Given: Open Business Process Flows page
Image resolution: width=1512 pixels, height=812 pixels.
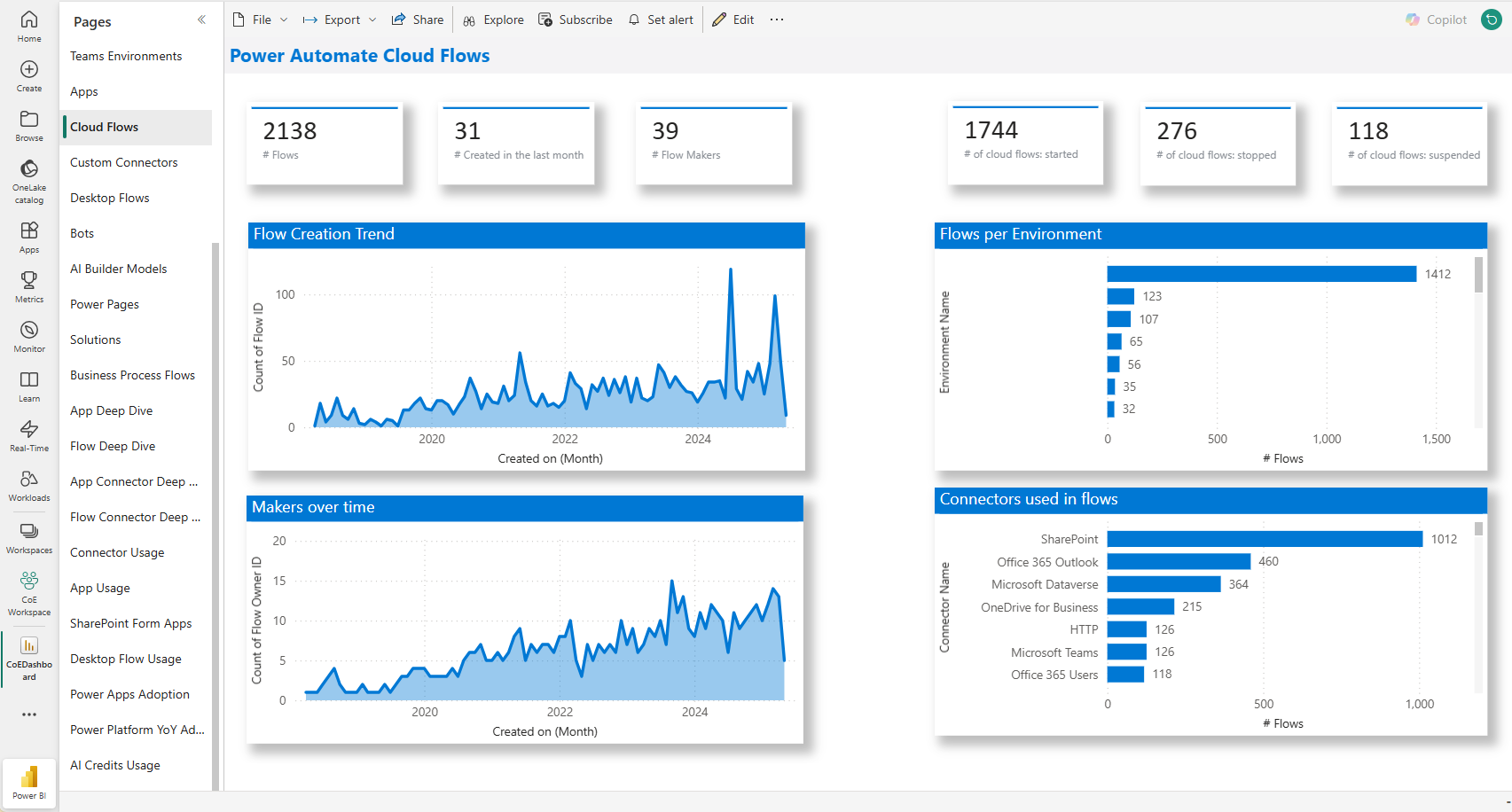Looking at the screenshot, I should point(136,375).
